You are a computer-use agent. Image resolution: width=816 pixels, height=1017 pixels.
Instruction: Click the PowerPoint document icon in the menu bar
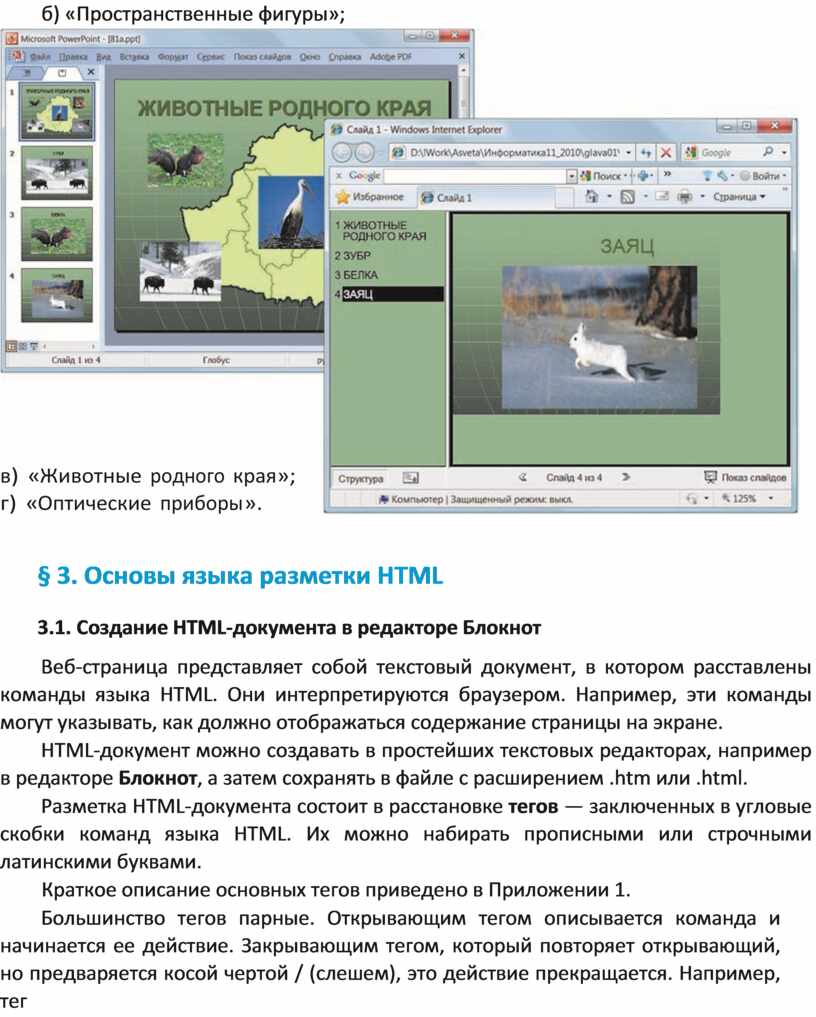16,57
